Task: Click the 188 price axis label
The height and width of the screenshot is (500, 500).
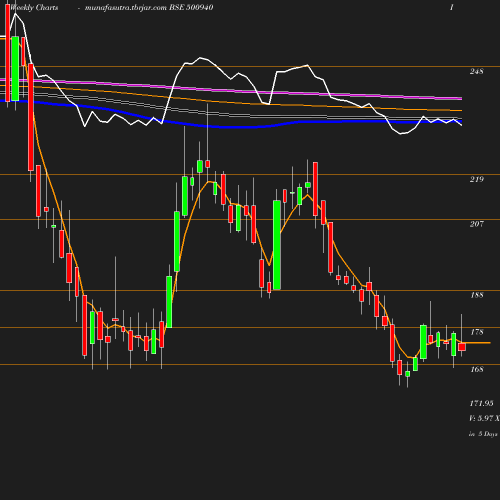Action: coord(476,295)
